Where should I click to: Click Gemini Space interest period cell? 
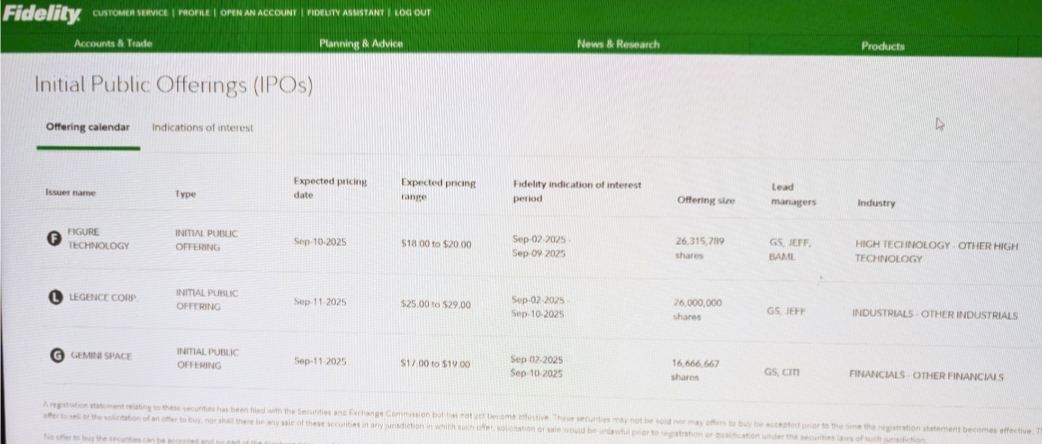pyautogui.click(x=536, y=366)
